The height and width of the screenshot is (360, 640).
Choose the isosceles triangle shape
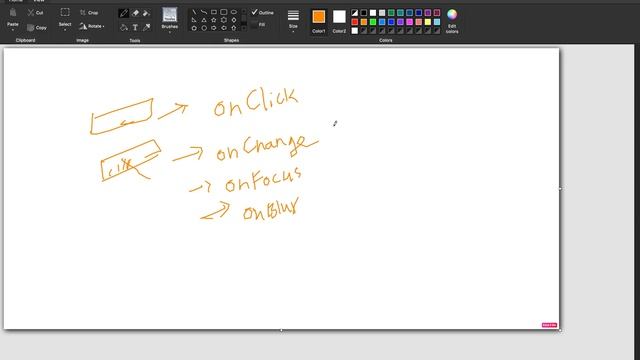pos(204,20)
